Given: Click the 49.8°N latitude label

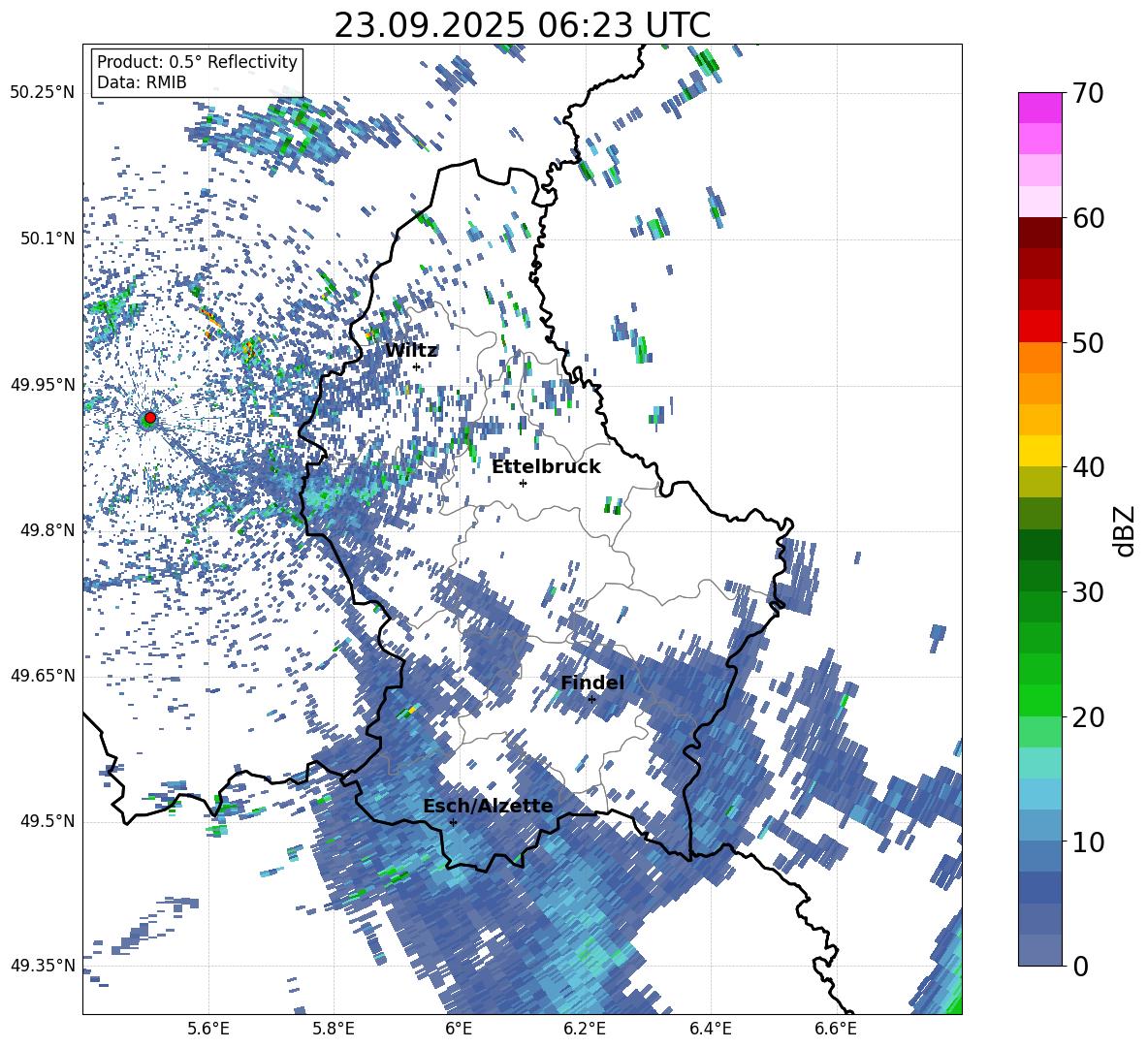Looking at the screenshot, I should pos(48,530).
